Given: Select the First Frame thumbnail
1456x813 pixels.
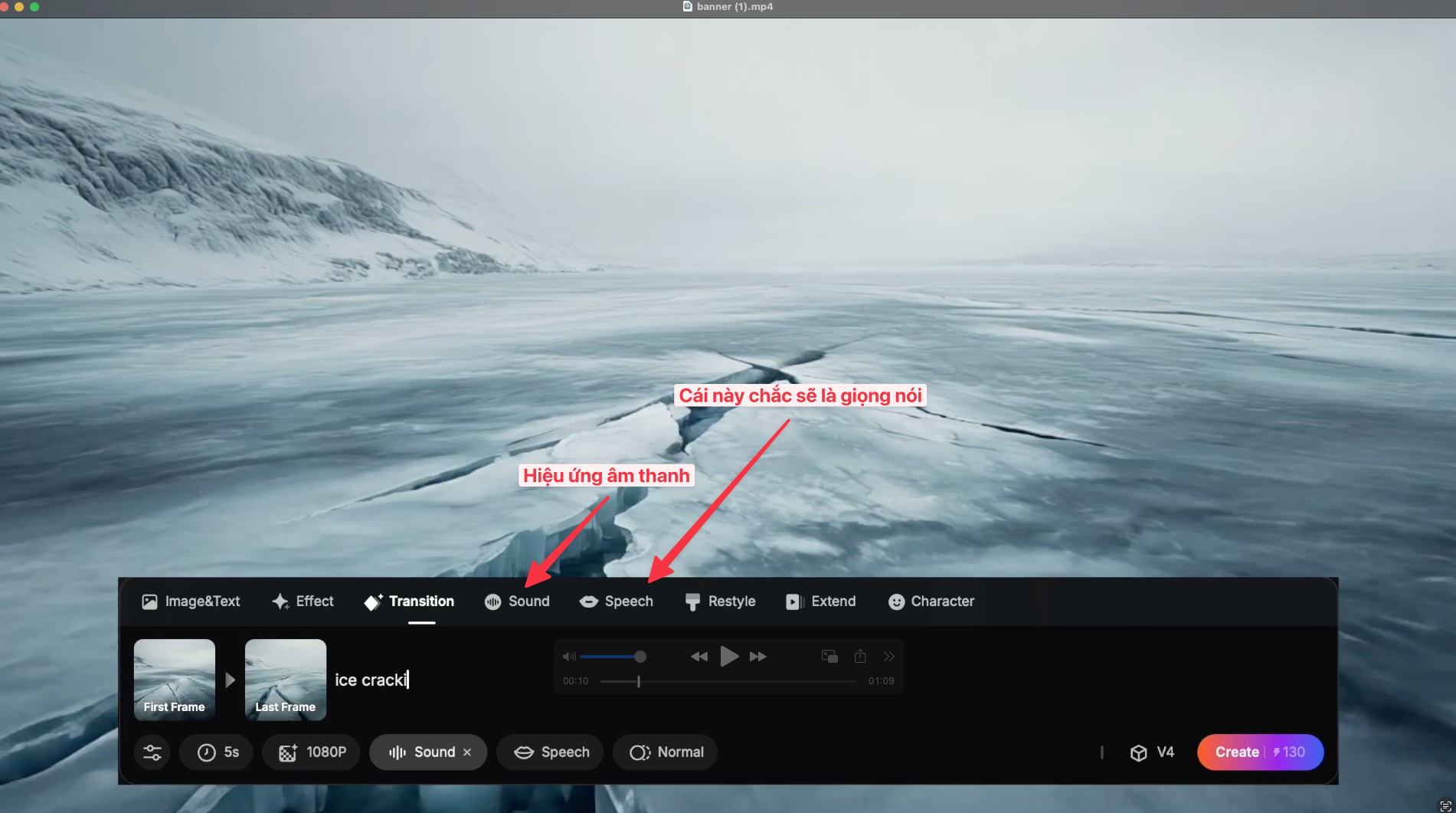Looking at the screenshot, I should pos(175,680).
